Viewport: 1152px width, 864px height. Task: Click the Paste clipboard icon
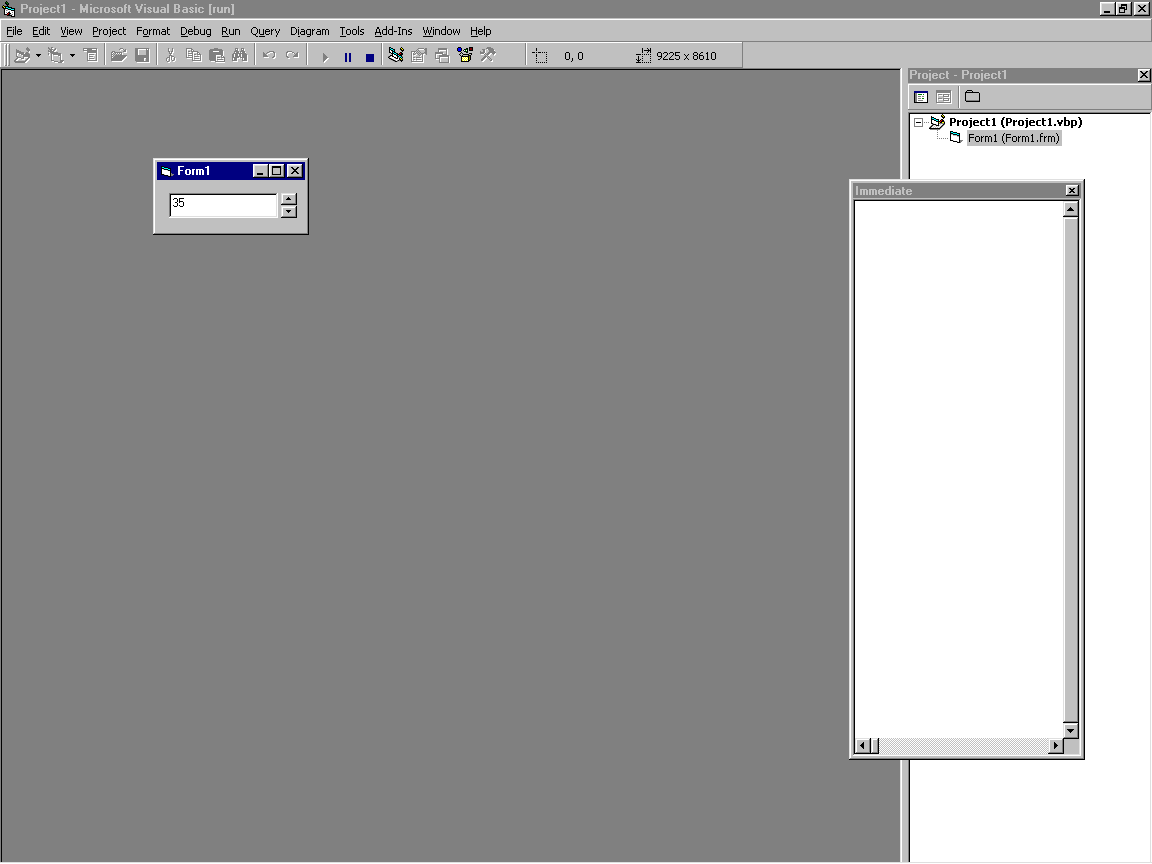pos(217,56)
